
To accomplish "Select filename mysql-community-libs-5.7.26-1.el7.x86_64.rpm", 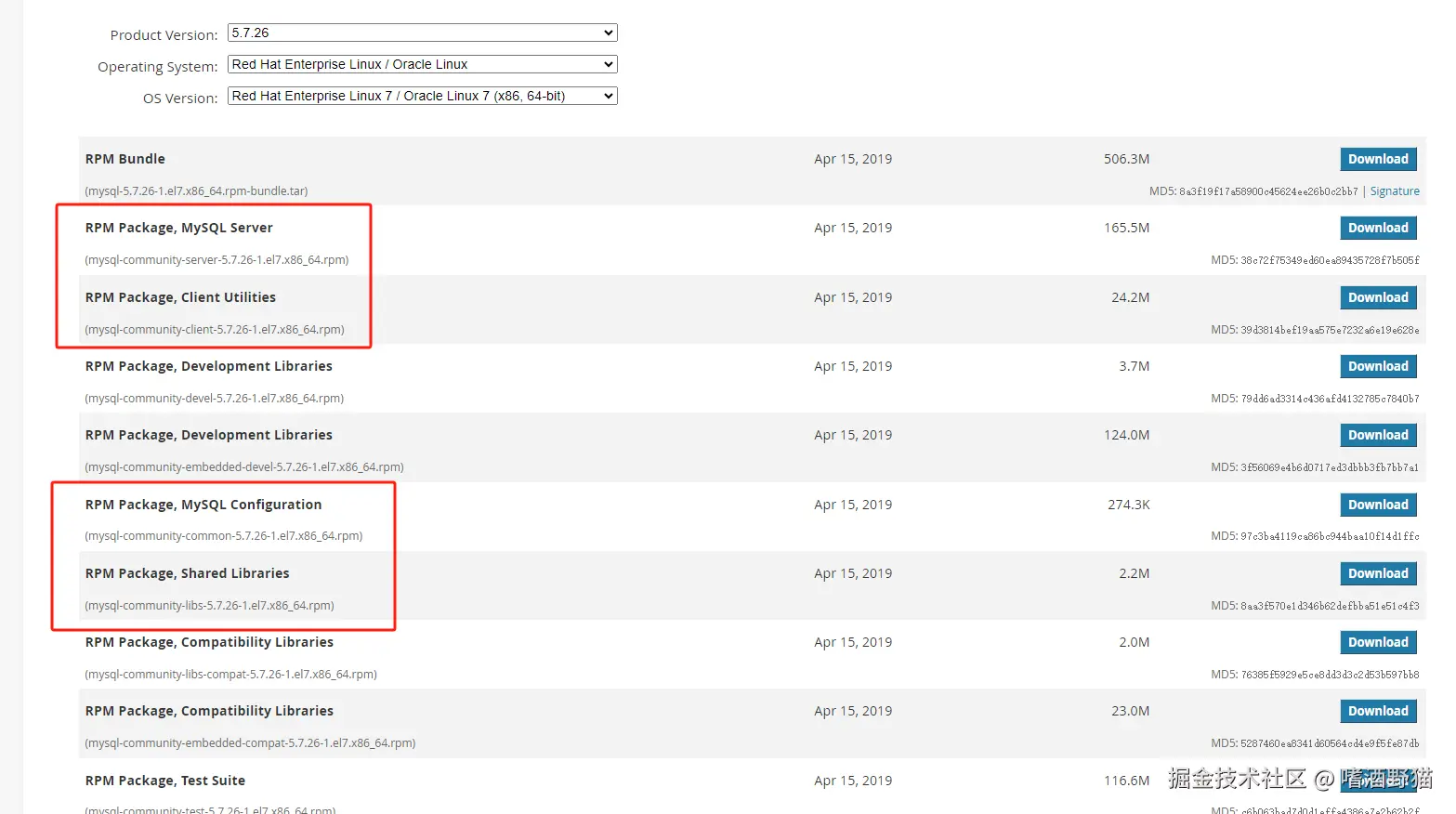I will [x=209, y=606].
